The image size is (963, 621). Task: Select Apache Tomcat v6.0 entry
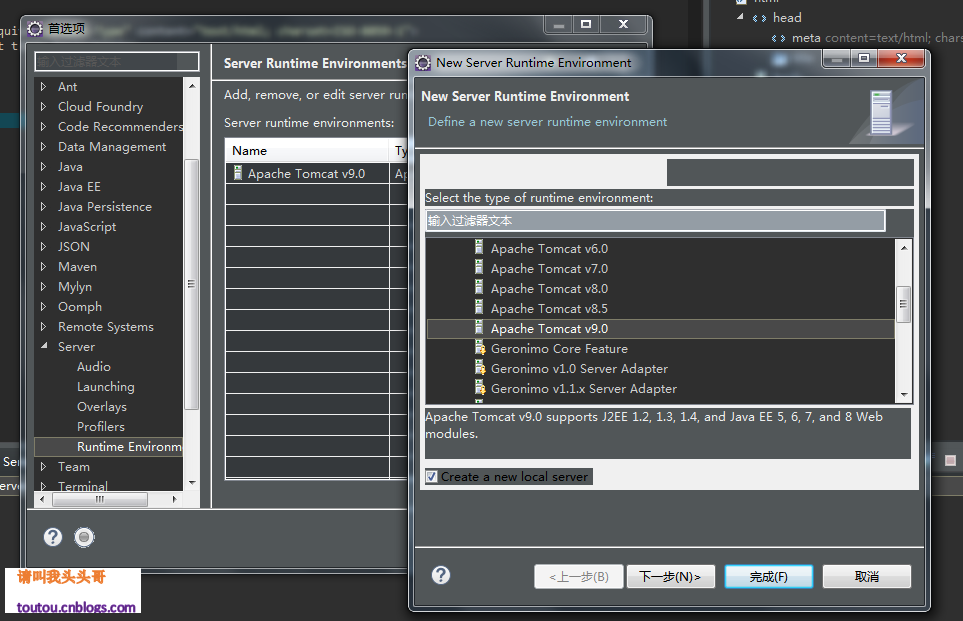click(549, 249)
